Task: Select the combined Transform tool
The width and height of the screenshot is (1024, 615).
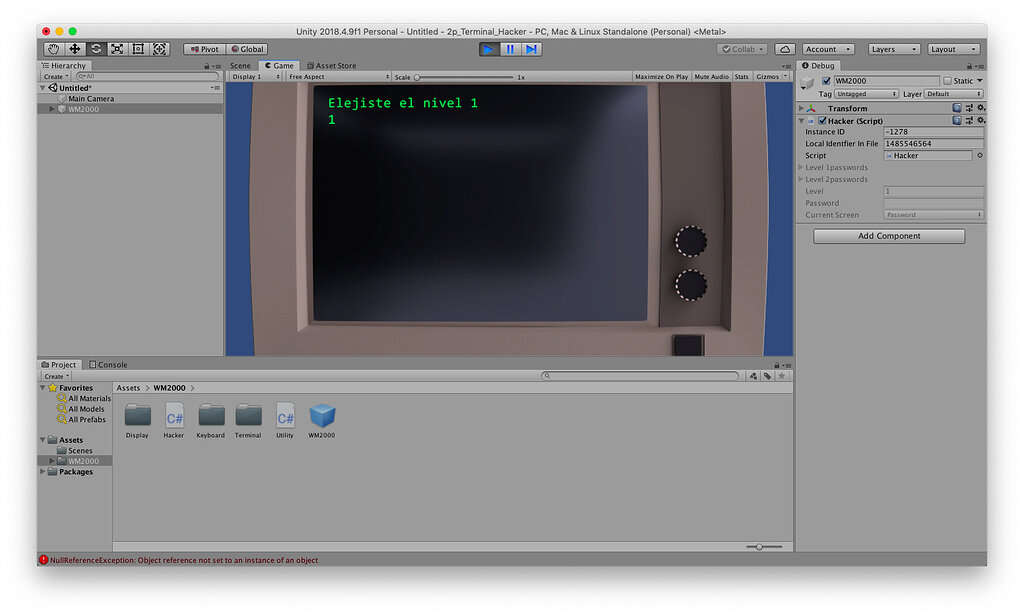Action: click(159, 49)
